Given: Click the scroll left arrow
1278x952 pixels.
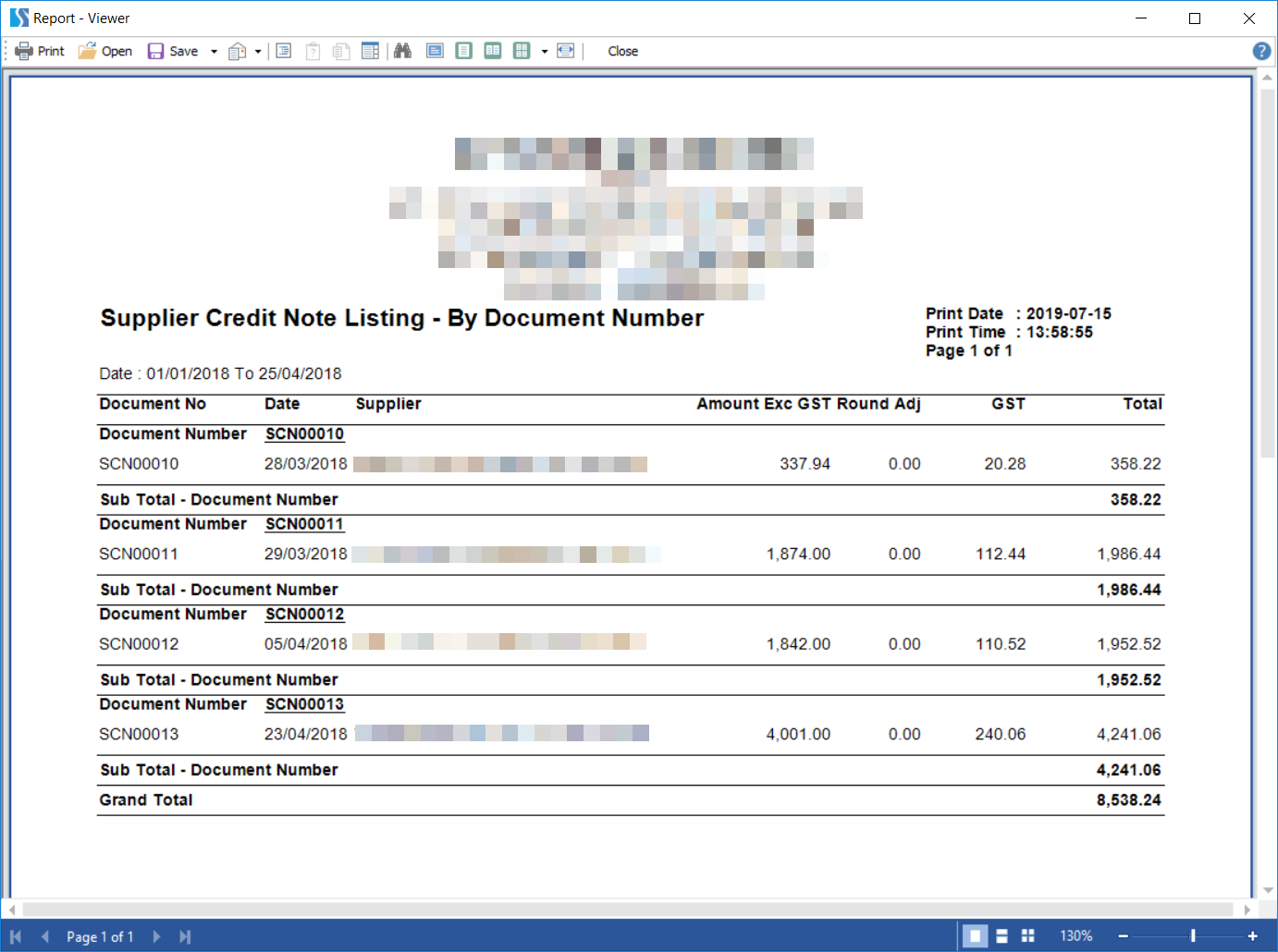Looking at the screenshot, I should click(11, 909).
